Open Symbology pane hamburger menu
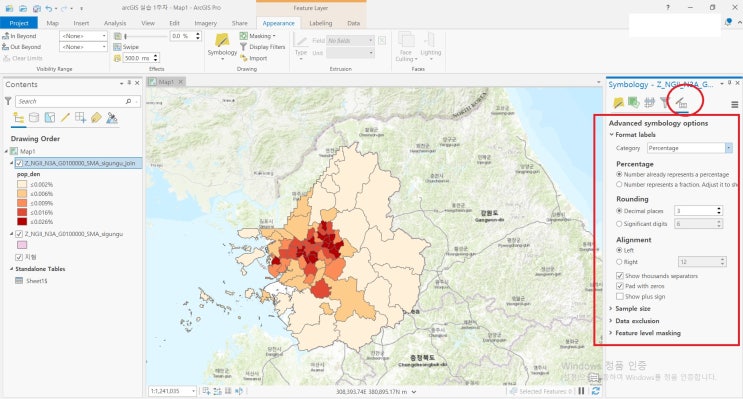The image size is (743, 399). pyautogui.click(x=734, y=104)
